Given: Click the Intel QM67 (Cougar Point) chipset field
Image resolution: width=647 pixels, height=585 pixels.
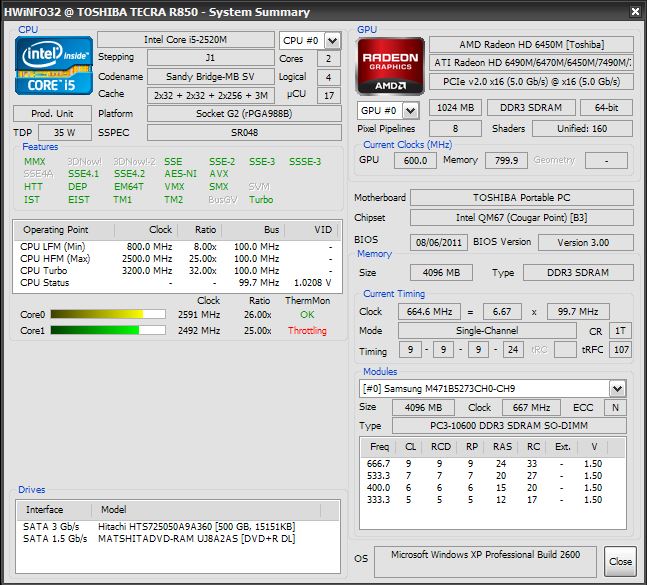Looking at the screenshot, I should coord(522,217).
